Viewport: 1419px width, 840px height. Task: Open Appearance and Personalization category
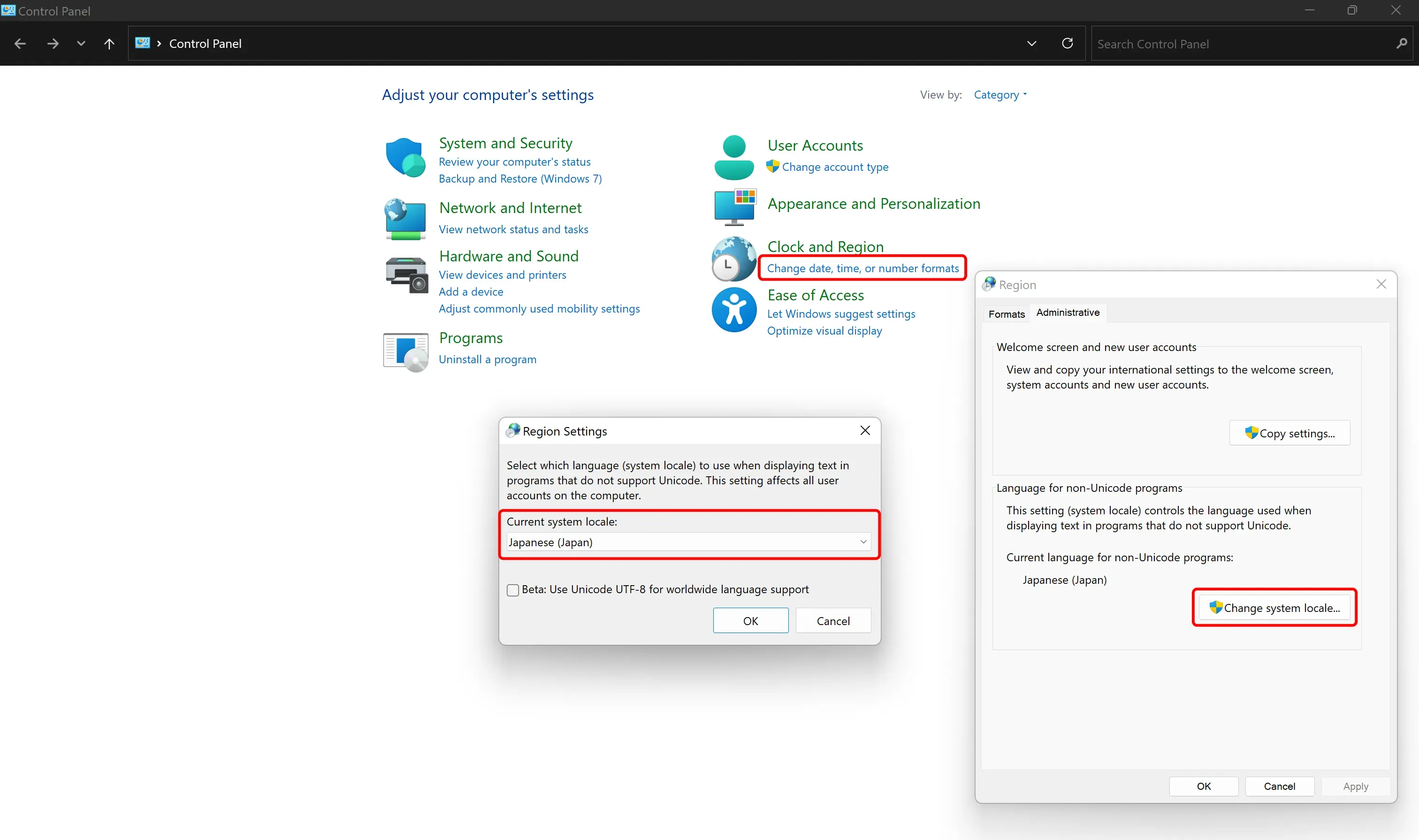coord(873,204)
